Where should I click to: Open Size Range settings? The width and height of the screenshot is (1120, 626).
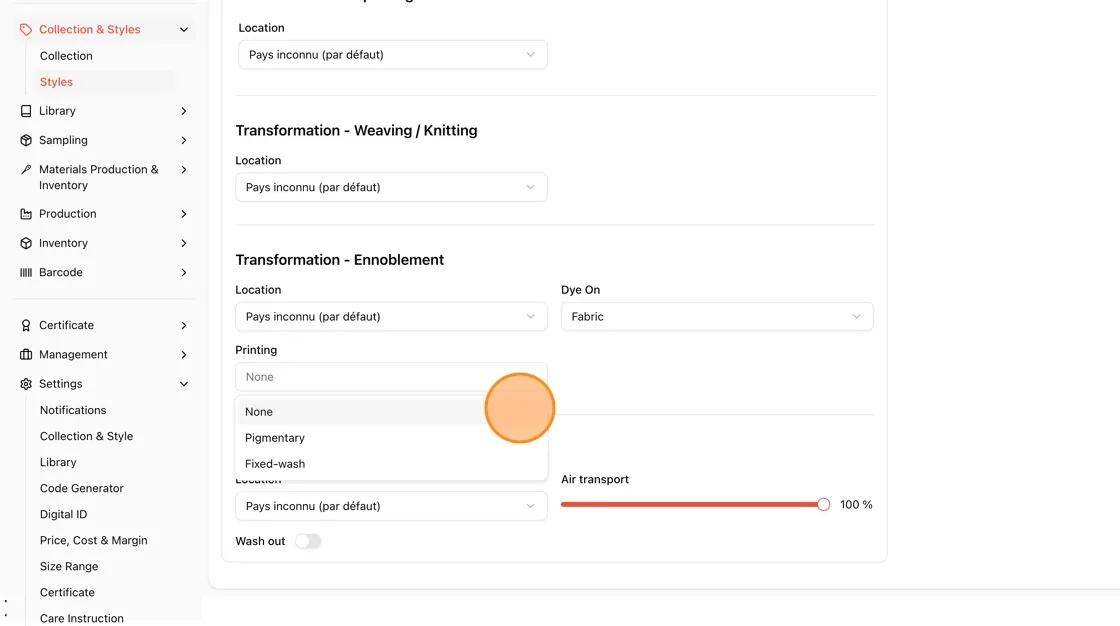point(69,567)
